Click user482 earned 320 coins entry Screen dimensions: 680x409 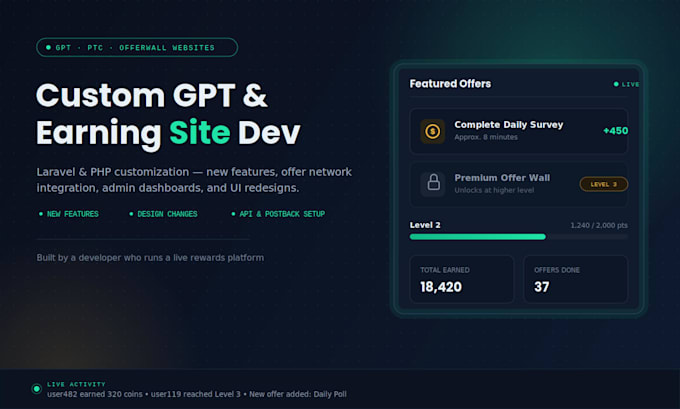95,394
